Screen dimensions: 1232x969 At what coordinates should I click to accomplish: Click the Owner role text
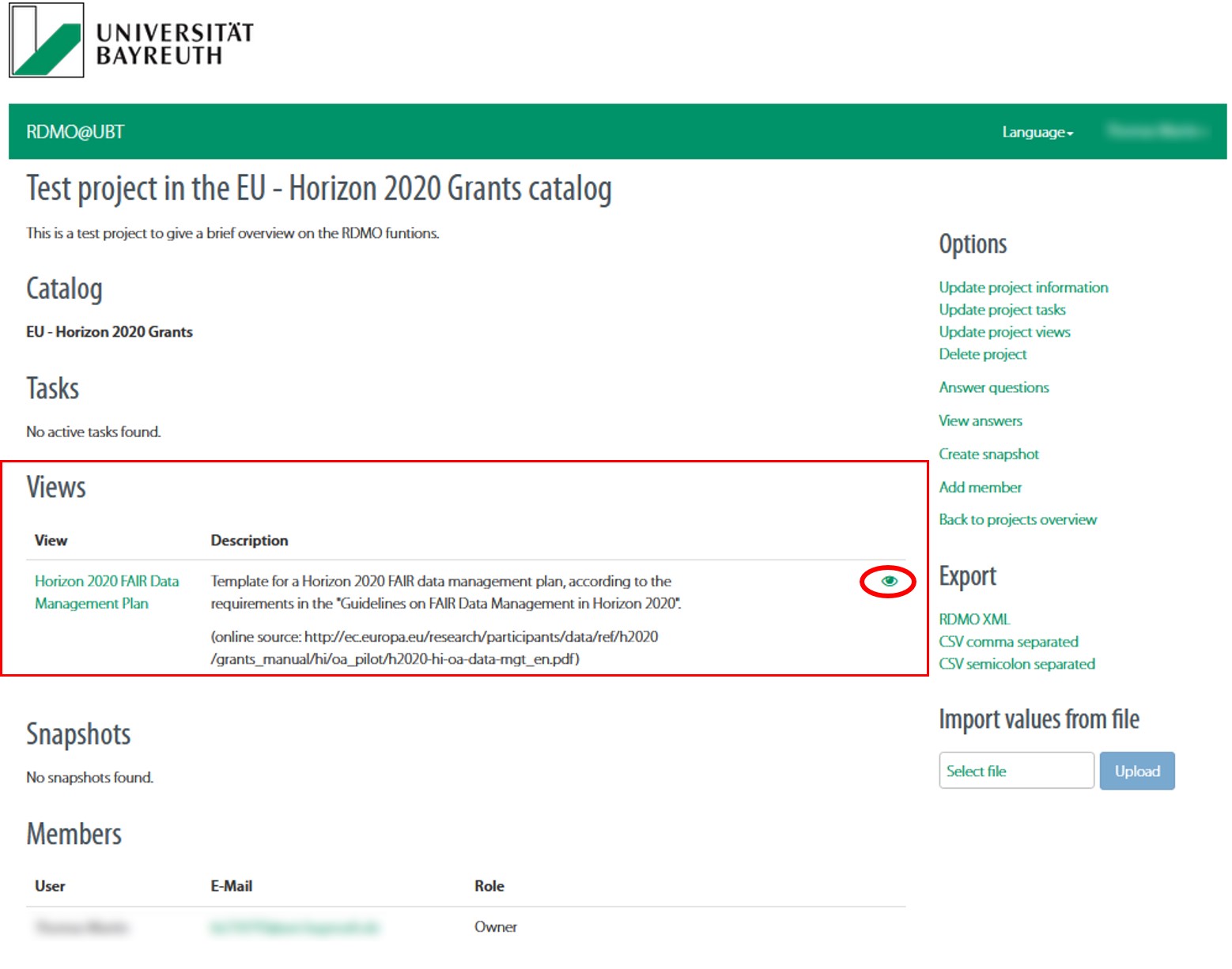point(495,927)
